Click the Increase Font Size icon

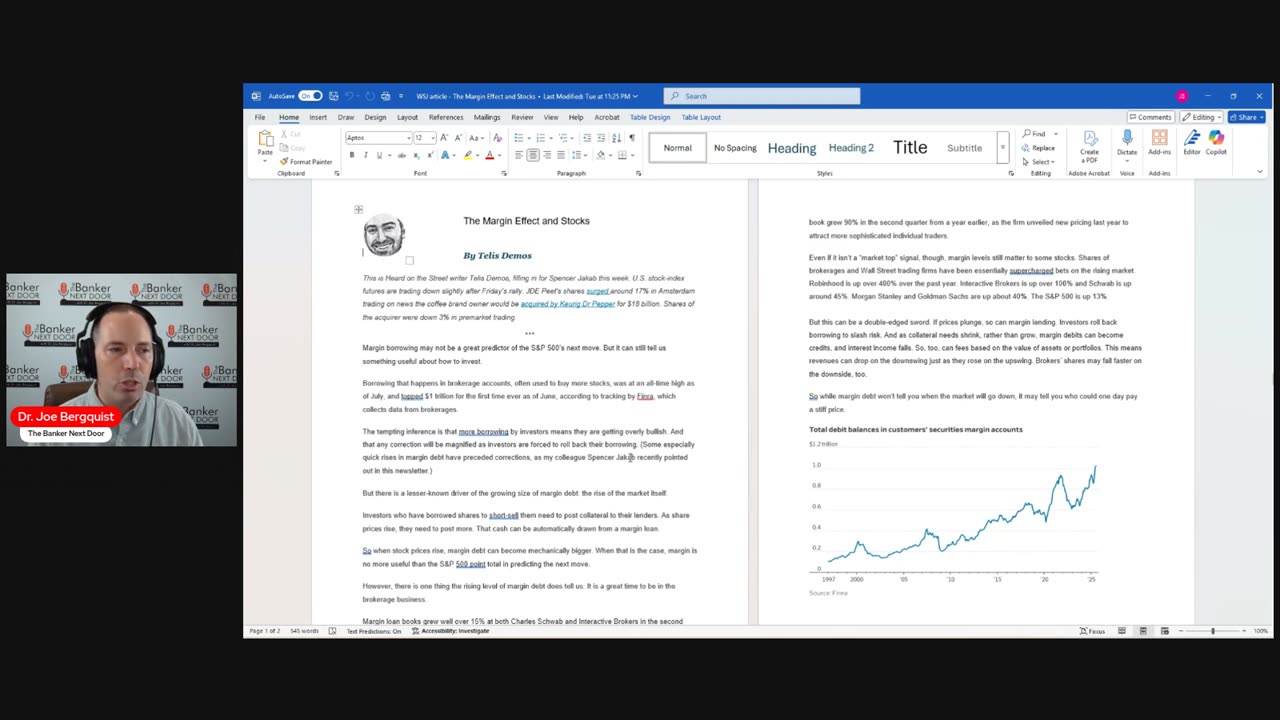444,138
